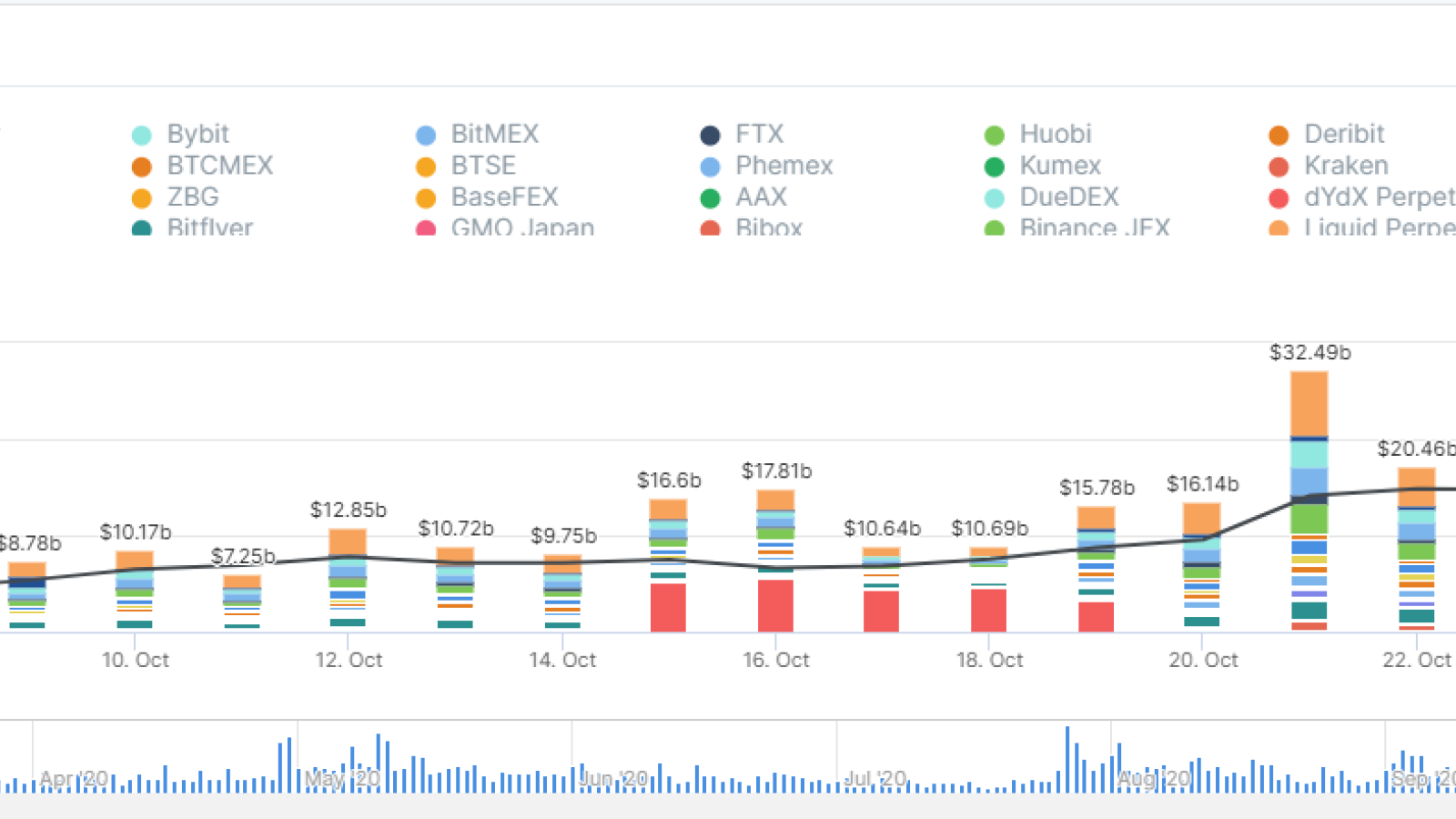This screenshot has height=819, width=1456.
Task: Click the $32.49b bar's orange top segment
Action: pyautogui.click(x=1309, y=404)
